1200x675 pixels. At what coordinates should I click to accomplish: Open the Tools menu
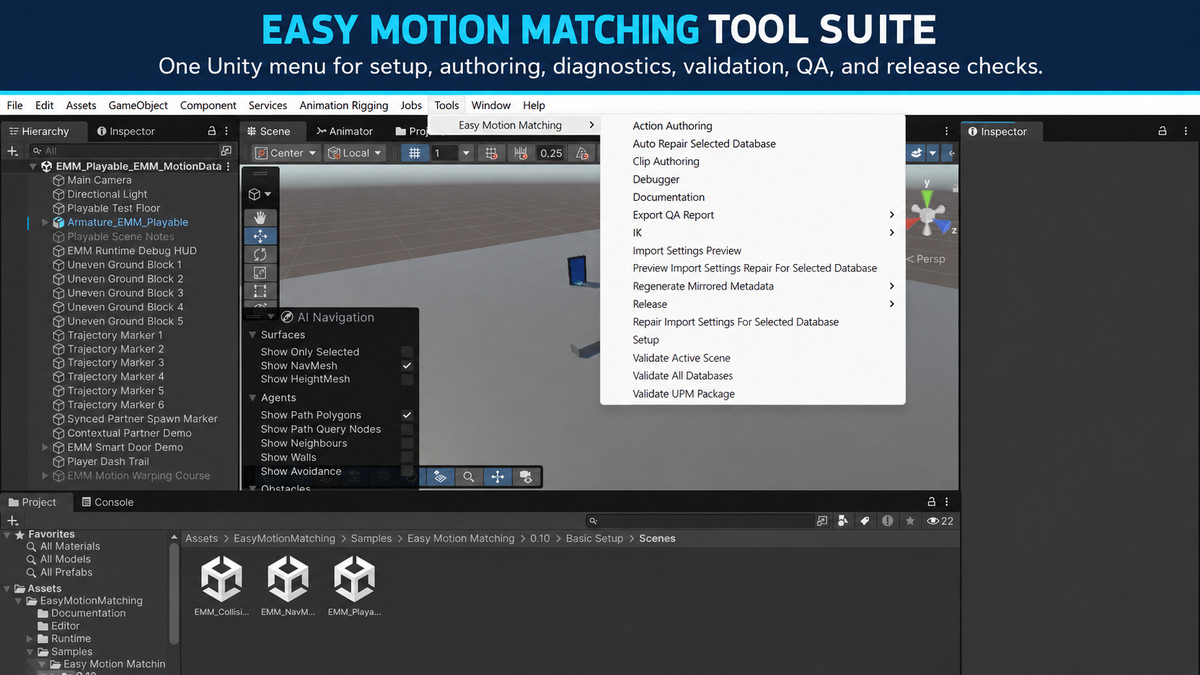[447, 105]
